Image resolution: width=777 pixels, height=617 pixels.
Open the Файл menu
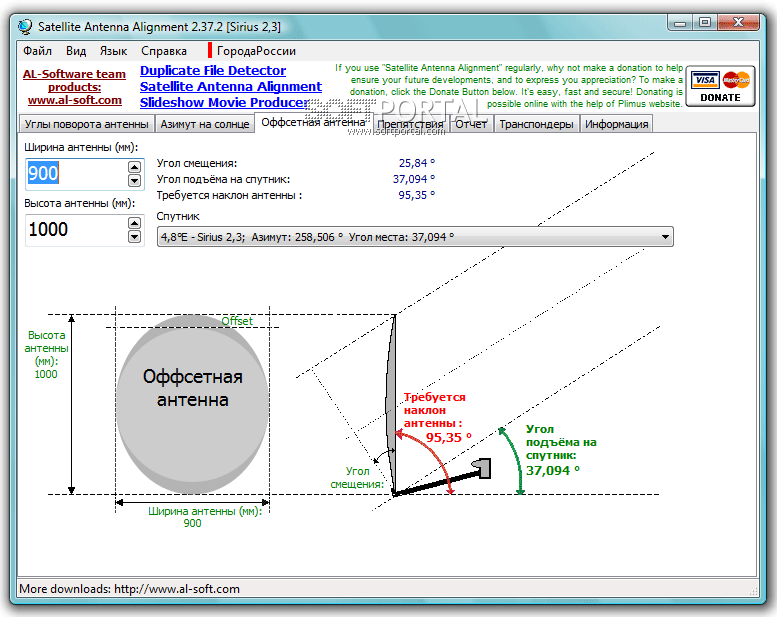click(x=37, y=51)
